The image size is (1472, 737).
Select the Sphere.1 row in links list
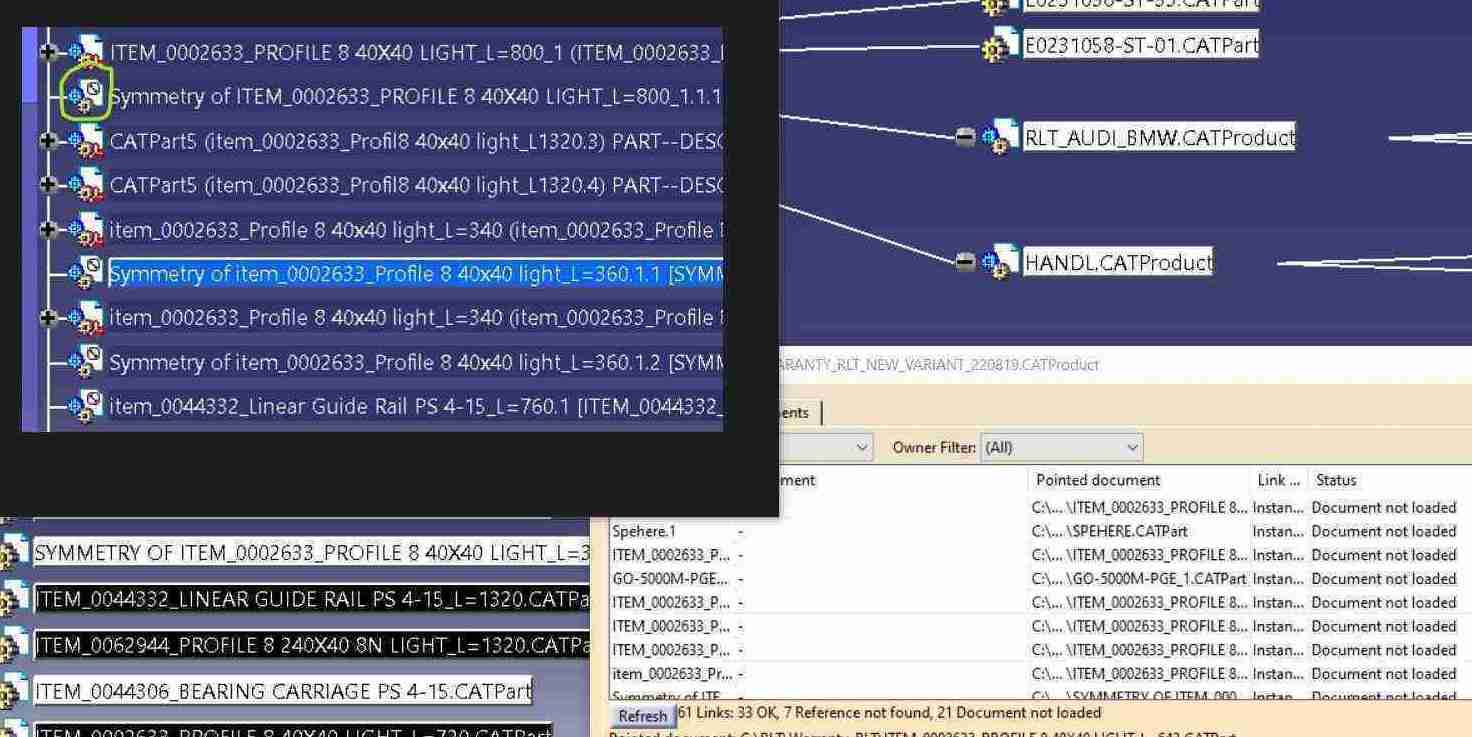tap(643, 531)
